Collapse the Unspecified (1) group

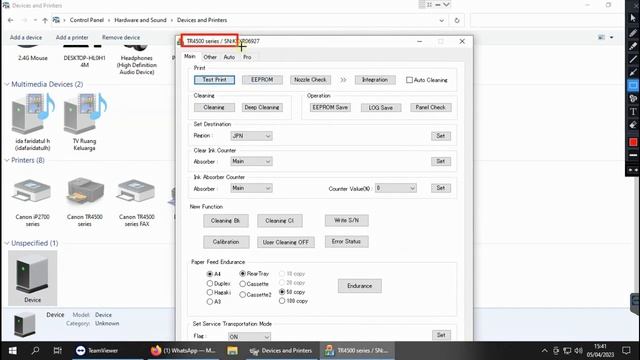point(7,243)
